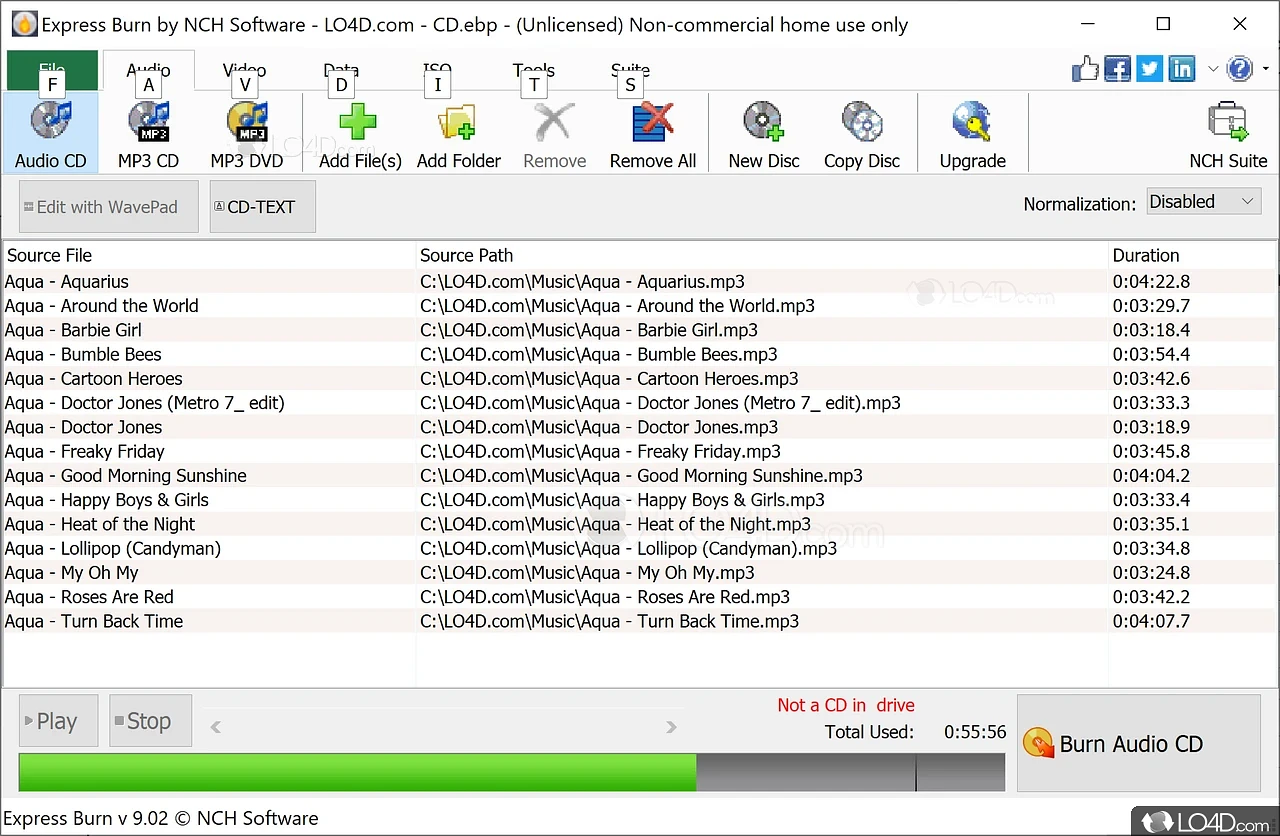
Task: Click the playback seek bar left arrow
Action: (215, 727)
